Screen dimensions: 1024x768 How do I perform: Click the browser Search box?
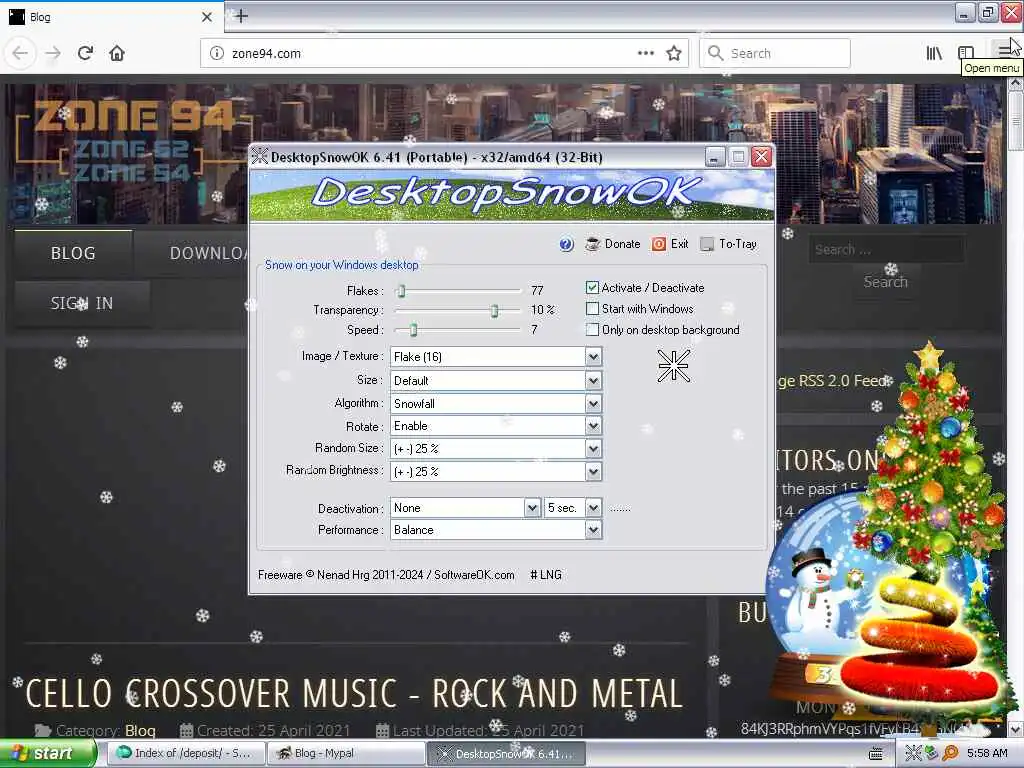tap(775, 53)
